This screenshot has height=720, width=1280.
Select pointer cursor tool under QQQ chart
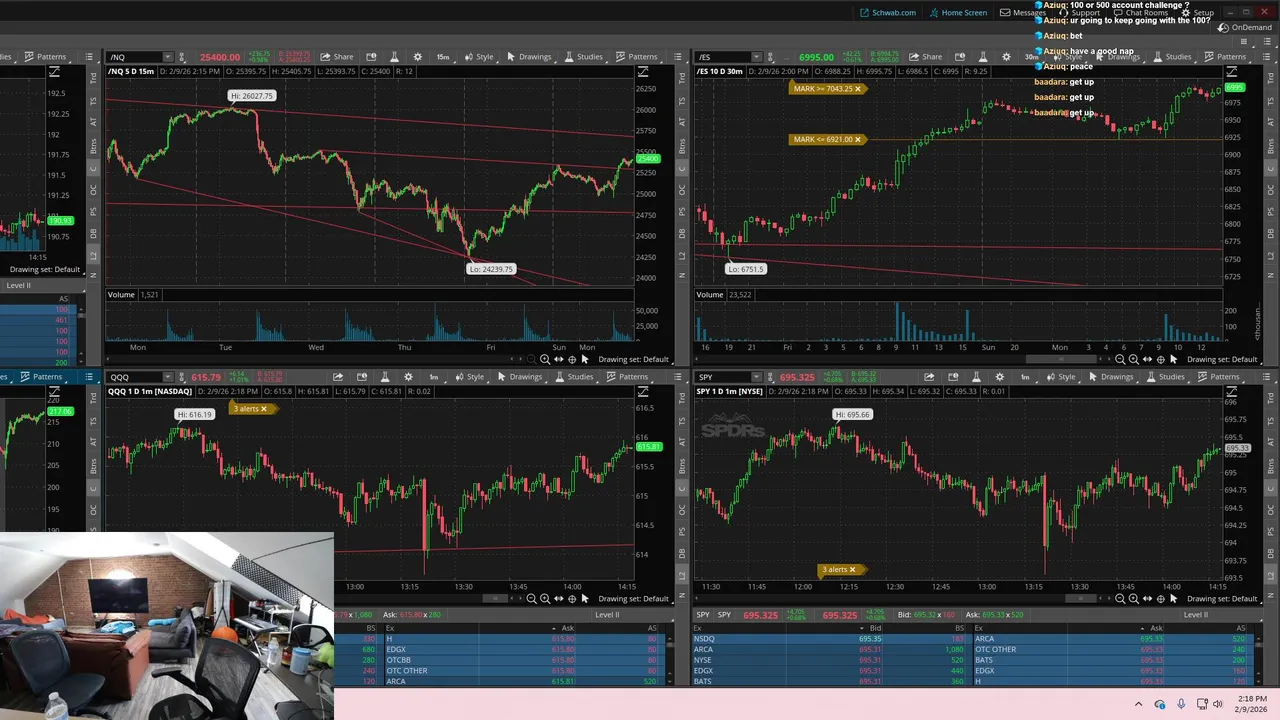585,599
